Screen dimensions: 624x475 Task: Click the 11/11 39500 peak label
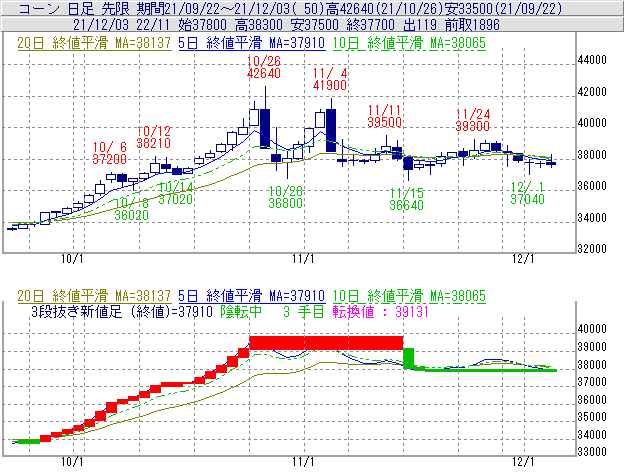384,116
